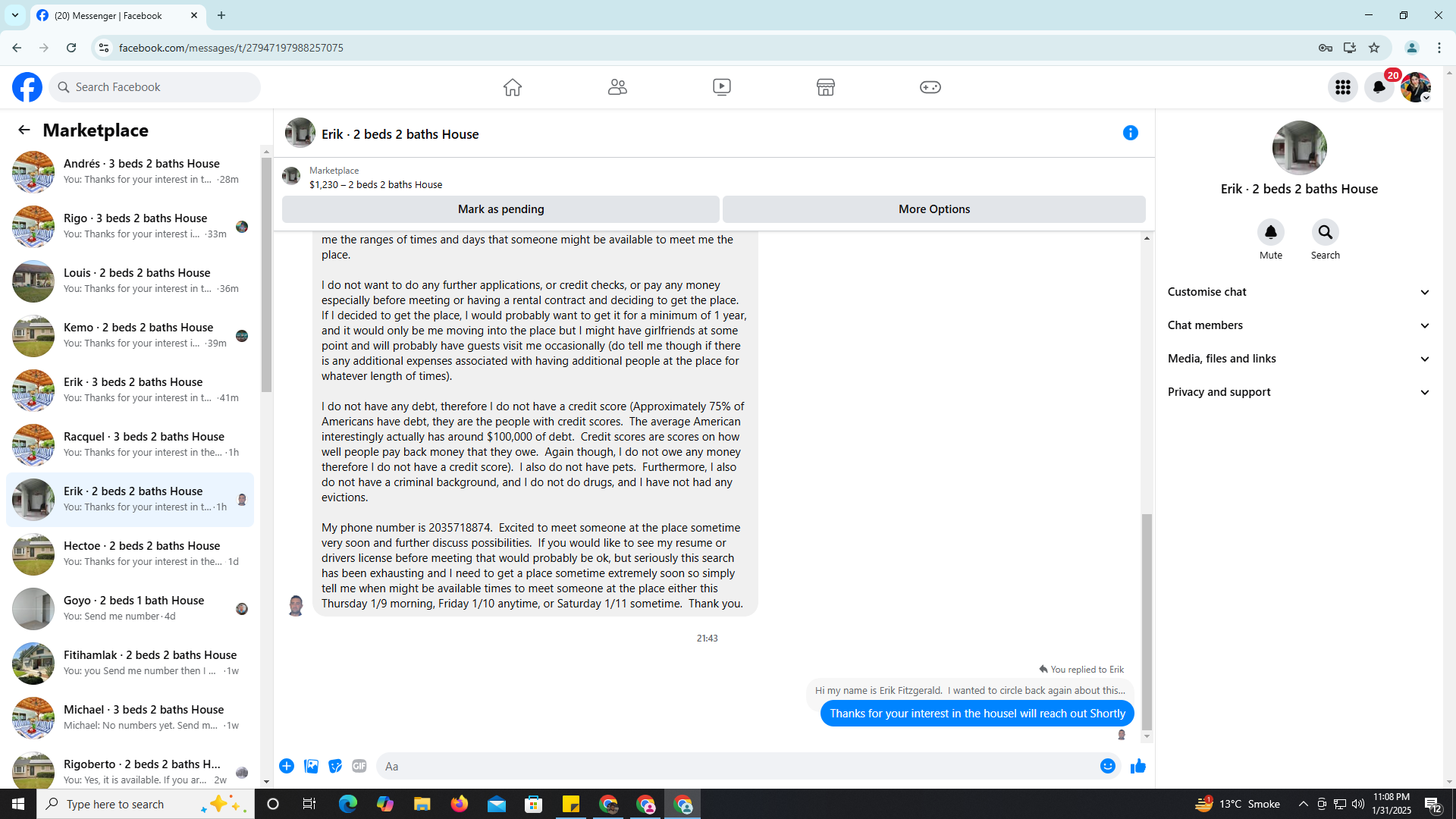Click the message thread scrollbar
Image resolution: width=1456 pixels, height=819 pixels.
click(x=1147, y=622)
